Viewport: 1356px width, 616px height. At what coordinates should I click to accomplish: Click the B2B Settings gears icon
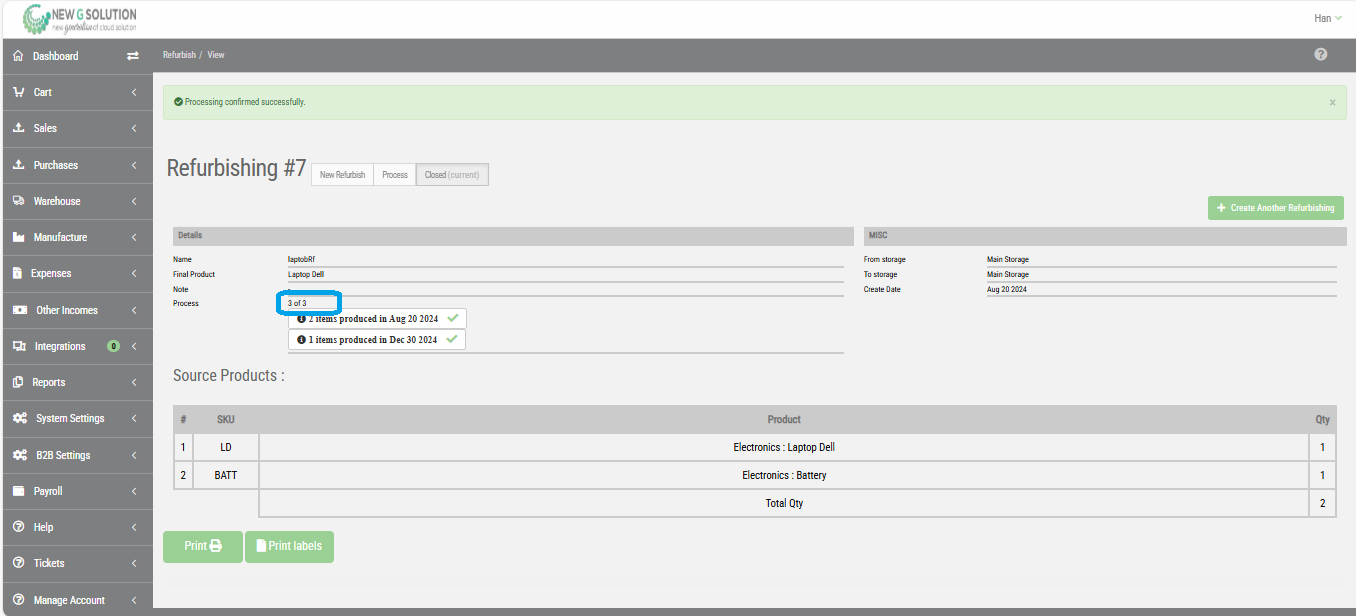click(x=19, y=455)
